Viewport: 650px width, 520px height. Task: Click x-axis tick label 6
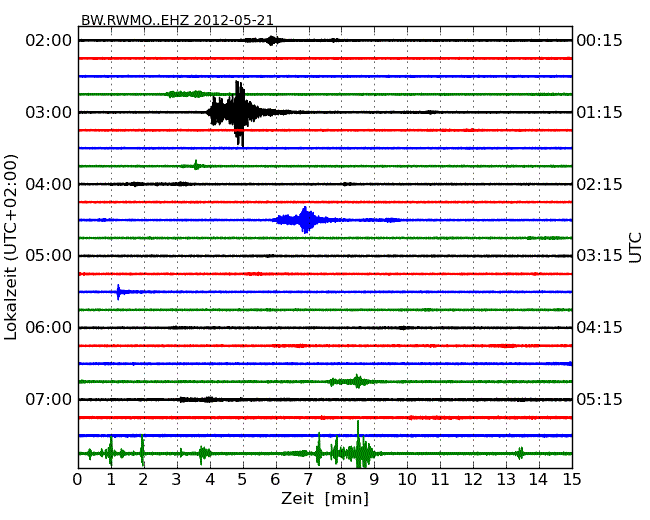click(x=275, y=479)
